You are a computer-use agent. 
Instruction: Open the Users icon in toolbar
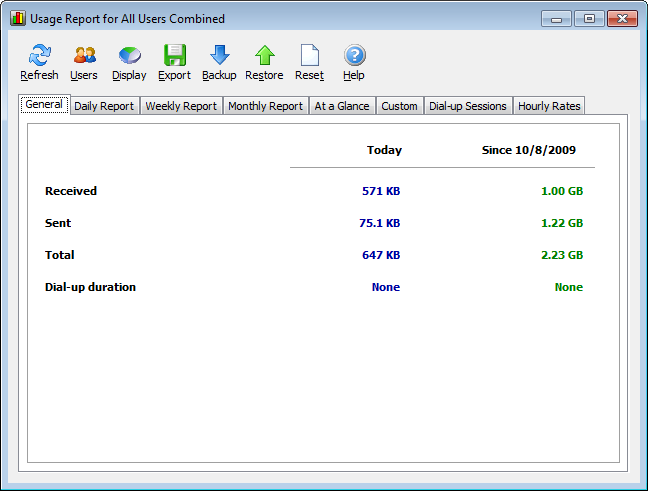[85, 55]
